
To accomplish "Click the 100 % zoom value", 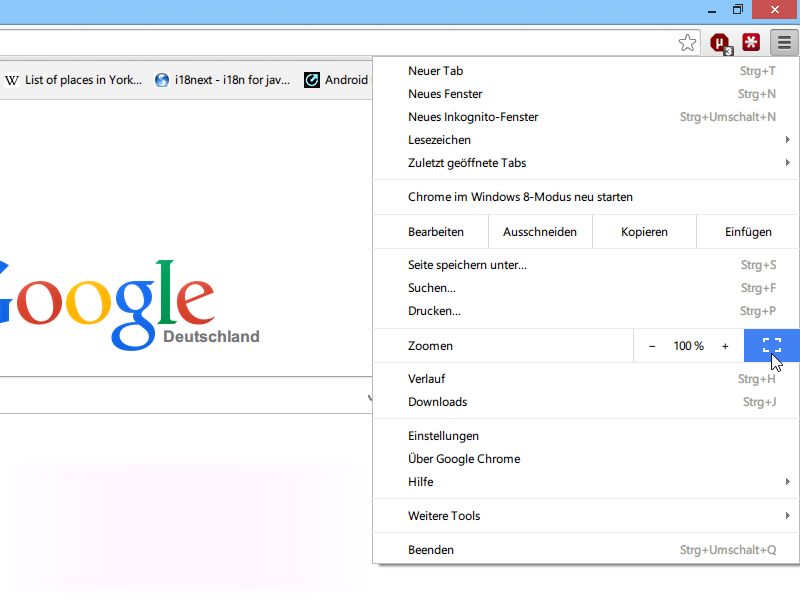I will [688, 346].
